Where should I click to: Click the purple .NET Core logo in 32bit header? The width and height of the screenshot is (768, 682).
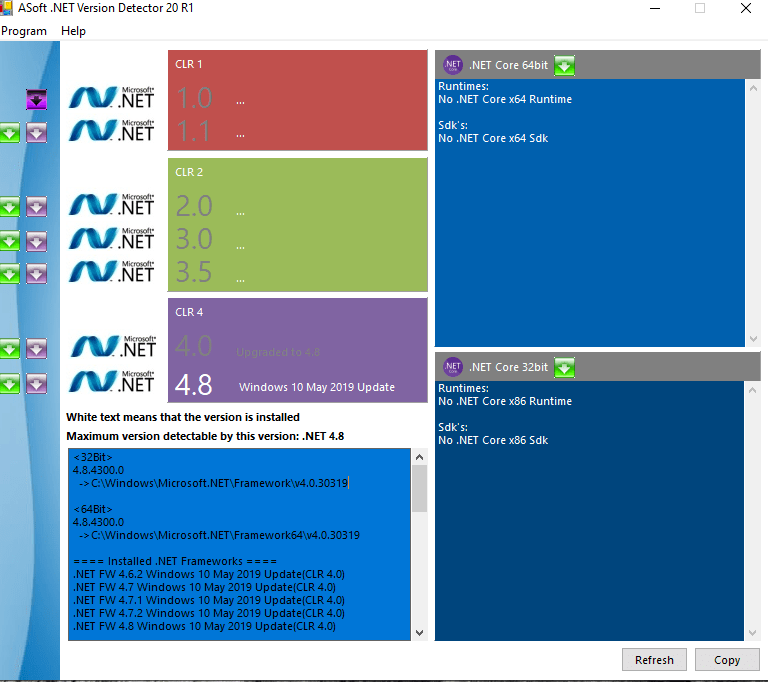(x=453, y=366)
